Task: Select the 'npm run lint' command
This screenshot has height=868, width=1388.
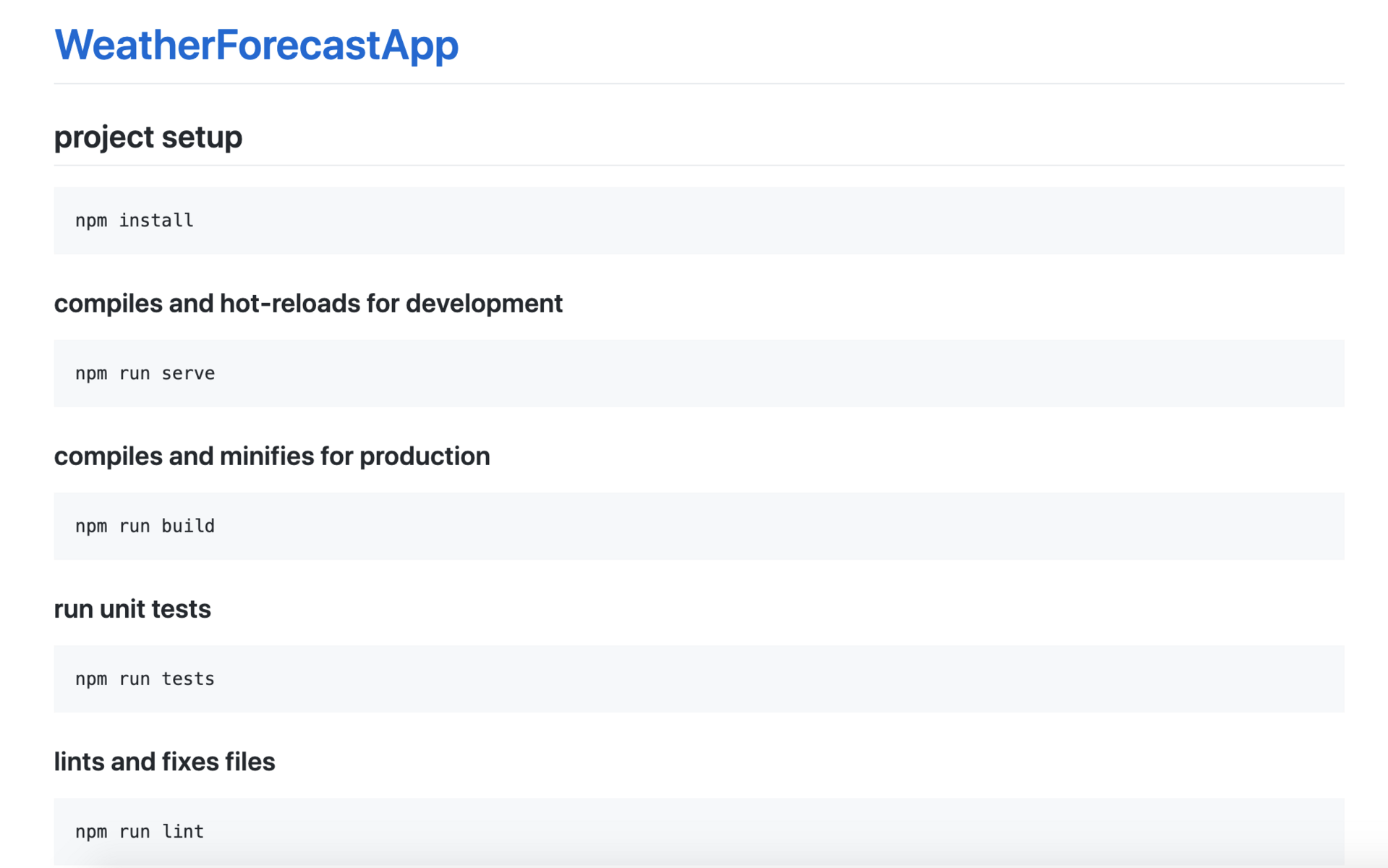Action: click(x=140, y=831)
